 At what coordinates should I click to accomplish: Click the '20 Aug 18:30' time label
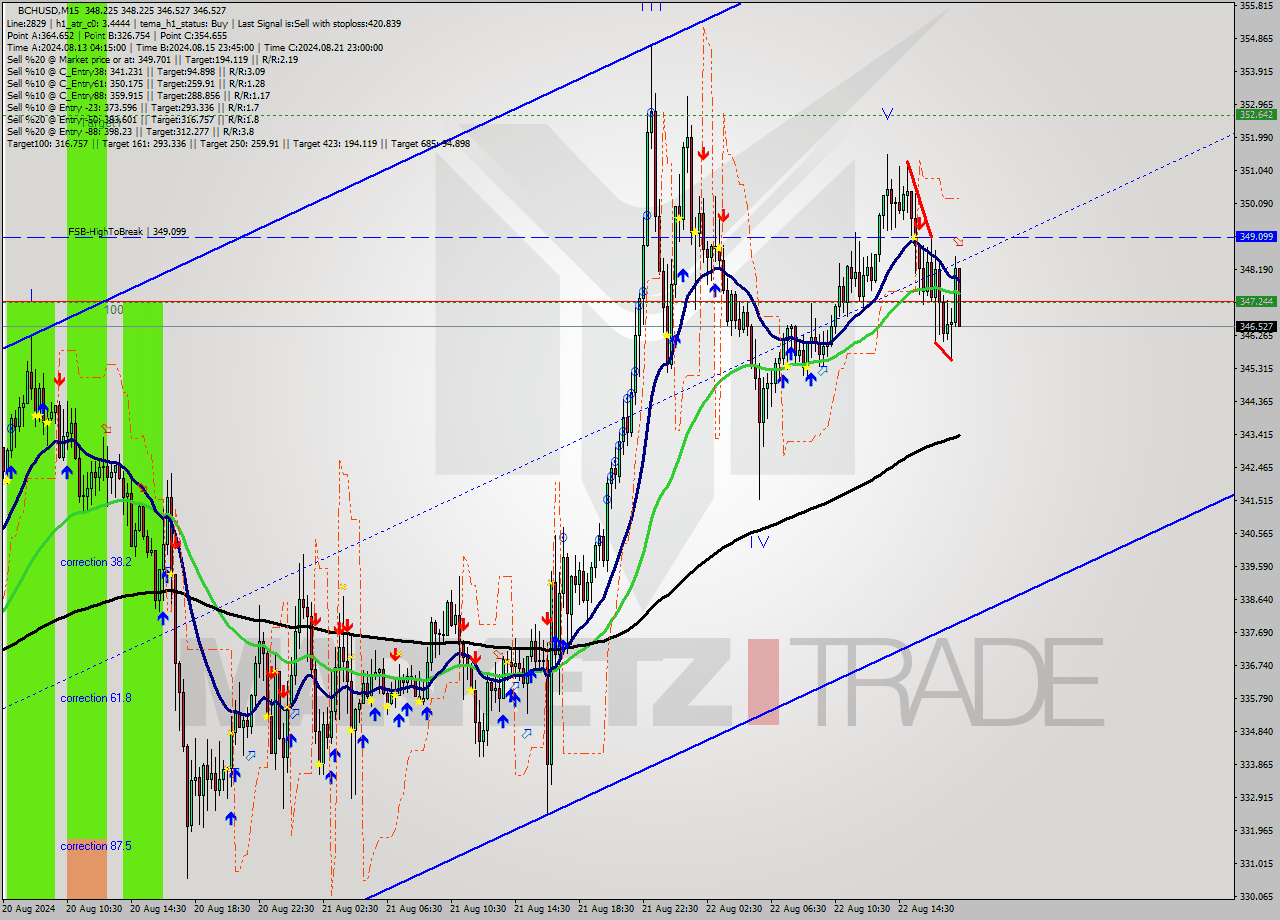222,909
